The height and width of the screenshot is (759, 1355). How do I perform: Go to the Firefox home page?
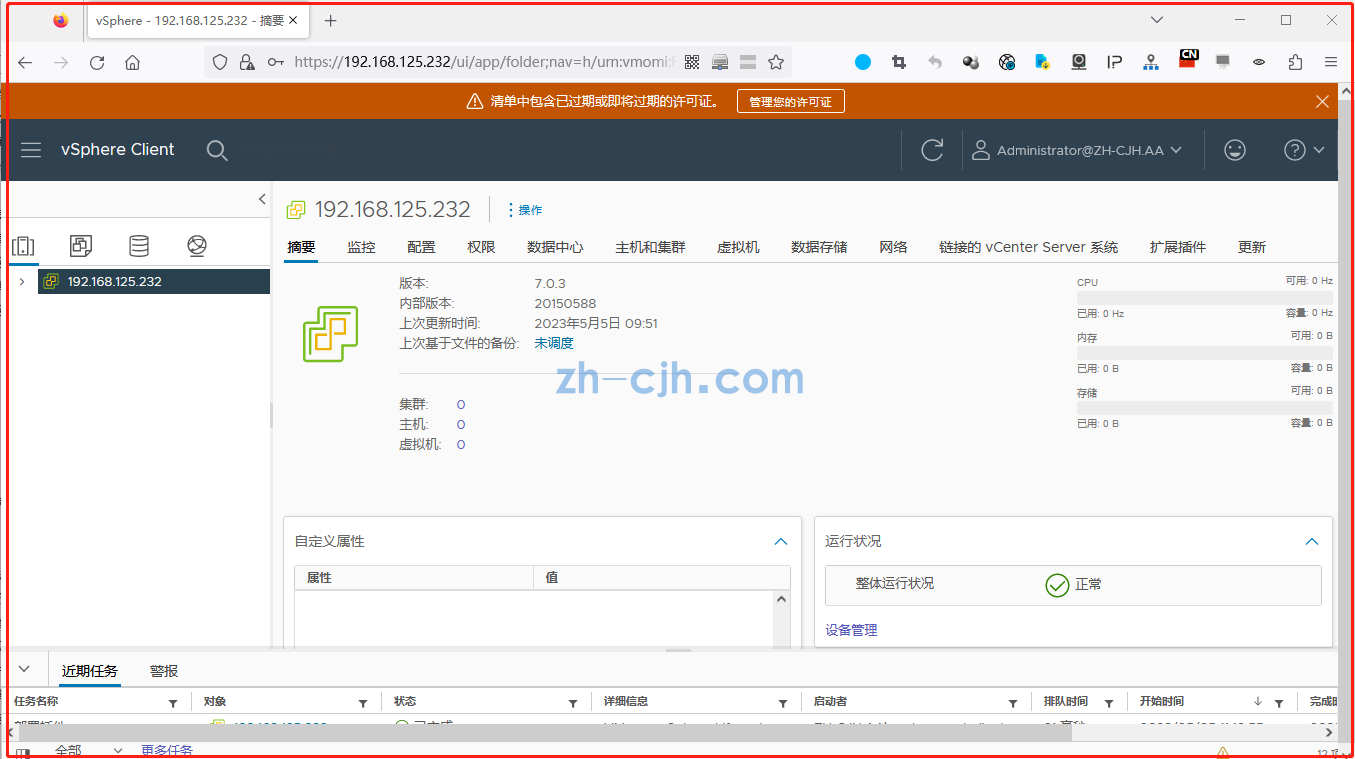pyautogui.click(x=132, y=62)
